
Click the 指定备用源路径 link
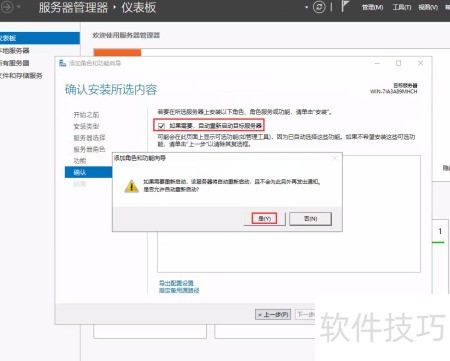pyautogui.click(x=179, y=290)
